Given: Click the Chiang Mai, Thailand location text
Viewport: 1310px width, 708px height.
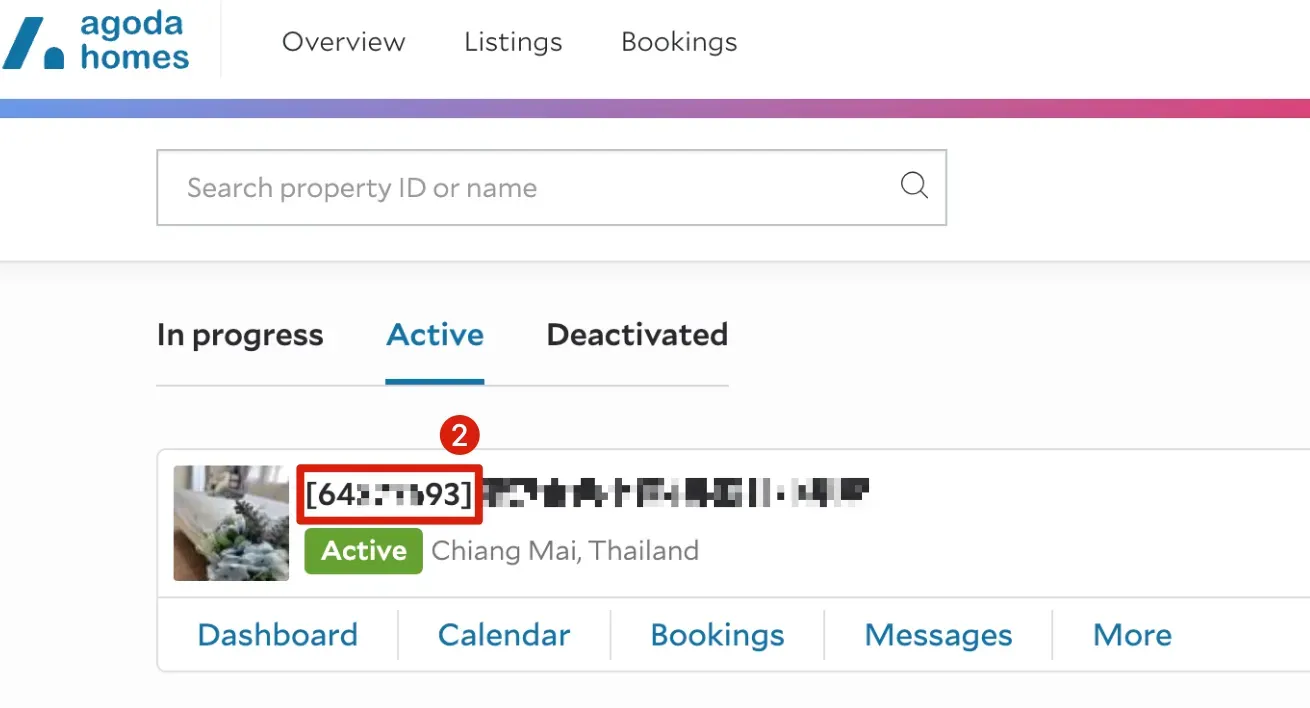Looking at the screenshot, I should point(565,551).
